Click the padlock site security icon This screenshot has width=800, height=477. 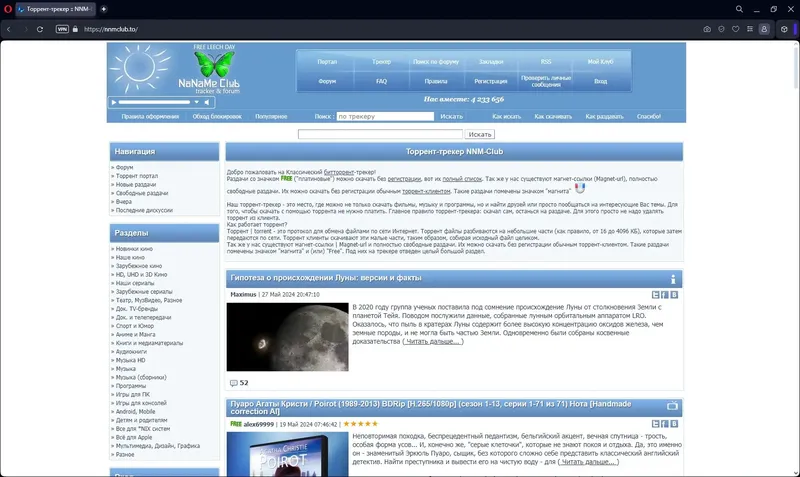click(75, 29)
